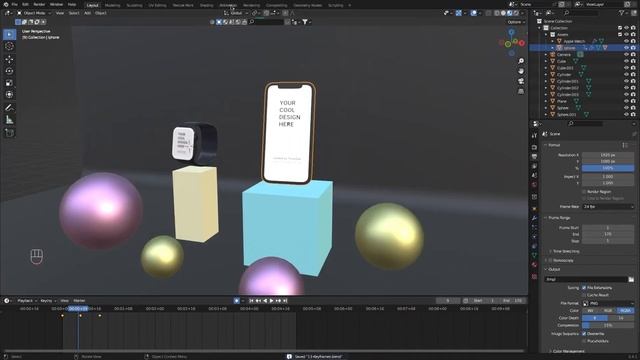
Task: Open the Object Data properties tab icon
Action: [534, 256]
